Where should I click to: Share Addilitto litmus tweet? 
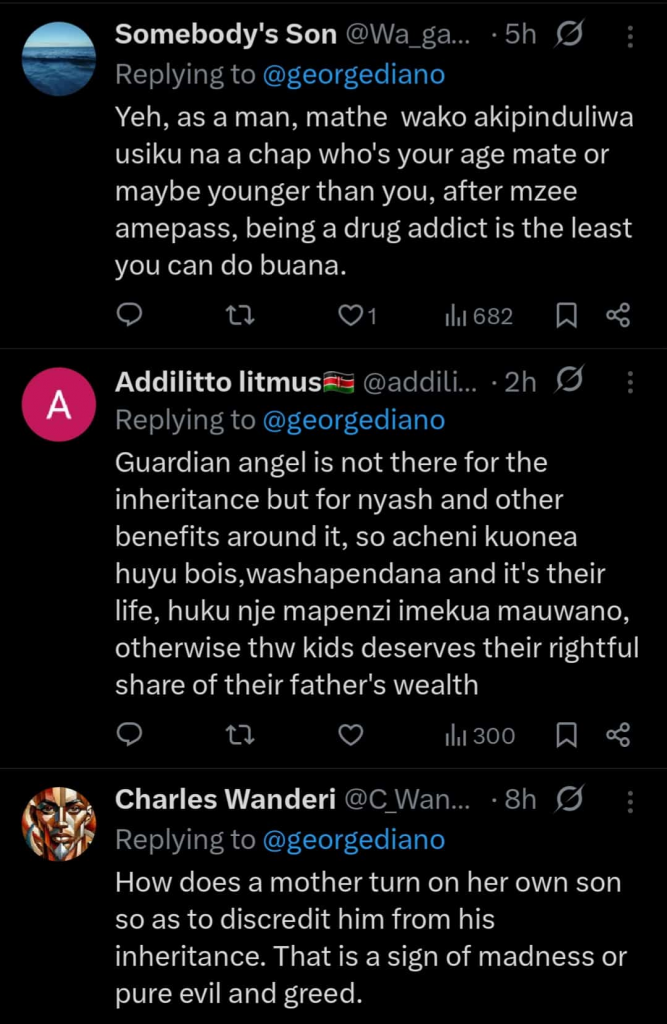pos(618,736)
